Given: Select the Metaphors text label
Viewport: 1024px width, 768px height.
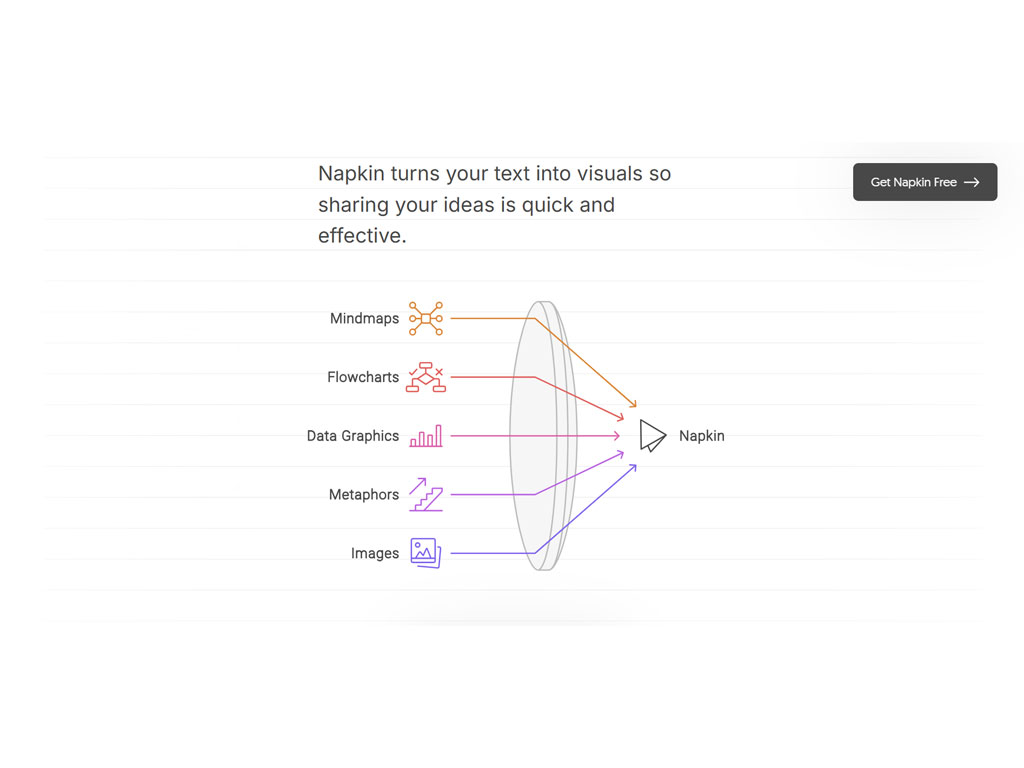Looking at the screenshot, I should 364,494.
